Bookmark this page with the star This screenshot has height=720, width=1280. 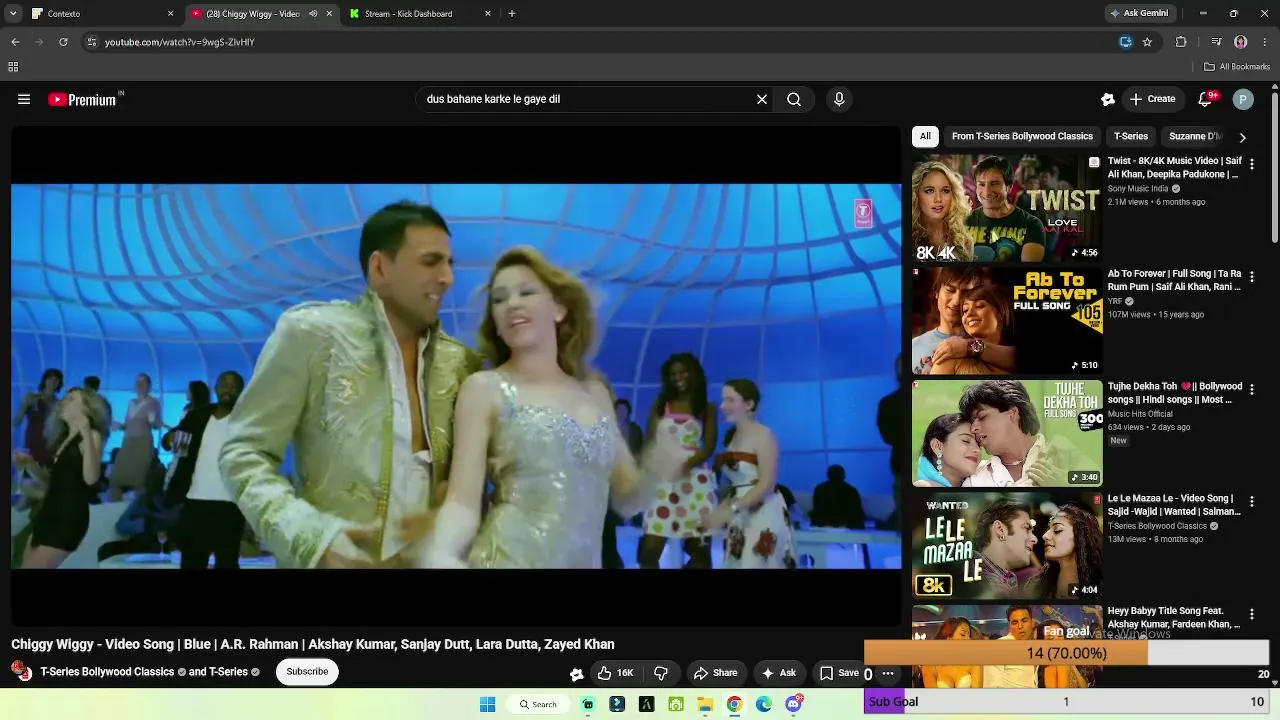[x=1147, y=42]
